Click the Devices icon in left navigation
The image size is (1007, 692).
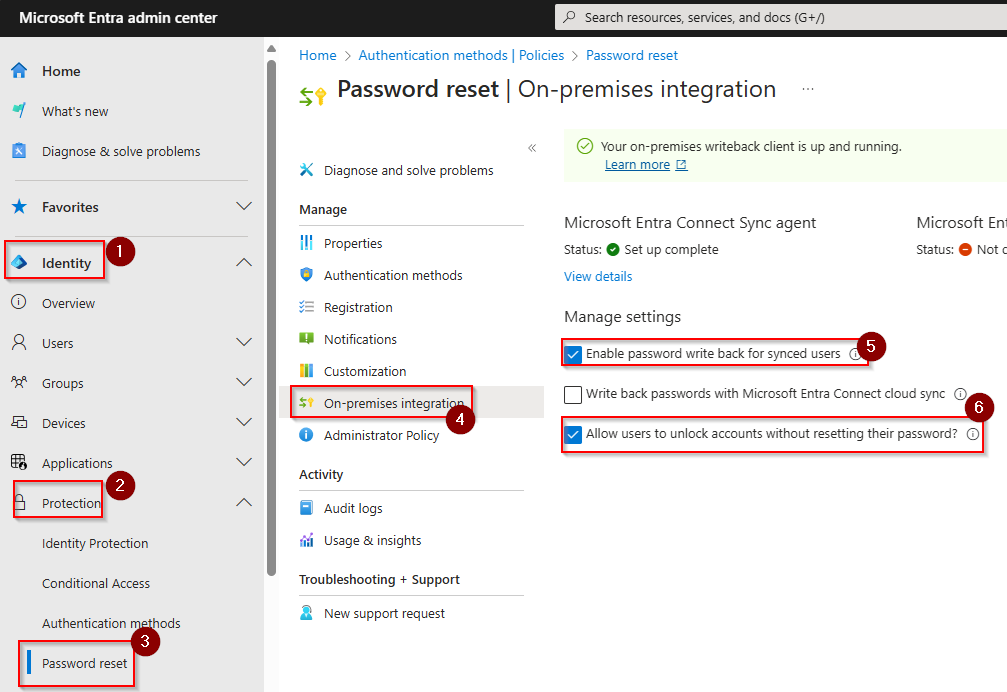pyautogui.click(x=19, y=423)
